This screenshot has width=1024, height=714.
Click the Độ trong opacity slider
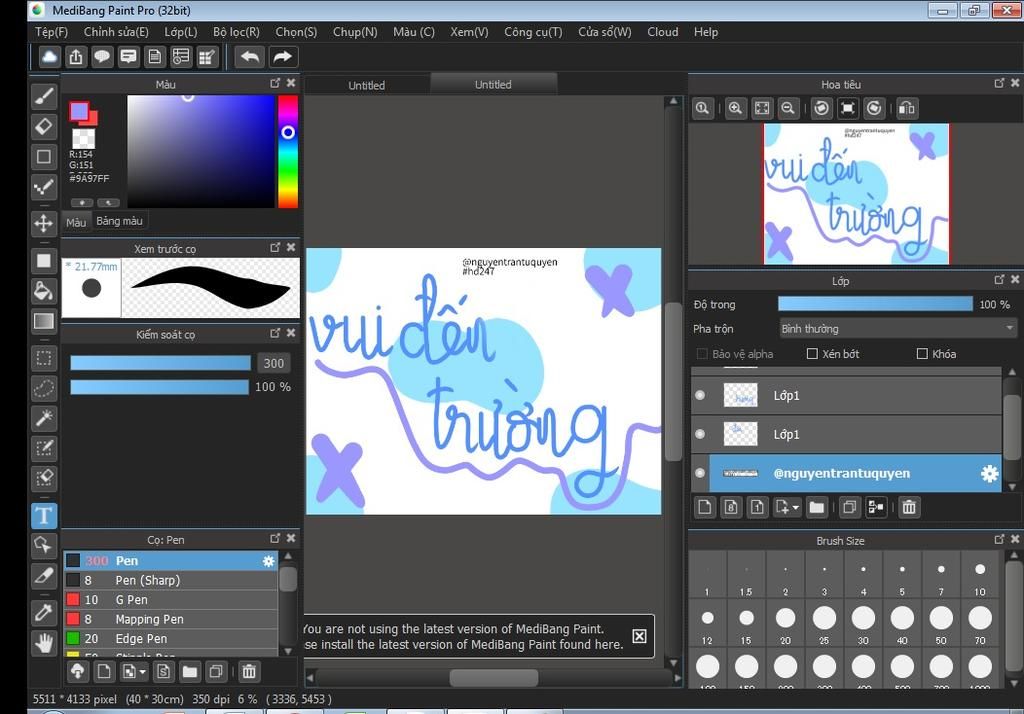pyautogui.click(x=875, y=304)
